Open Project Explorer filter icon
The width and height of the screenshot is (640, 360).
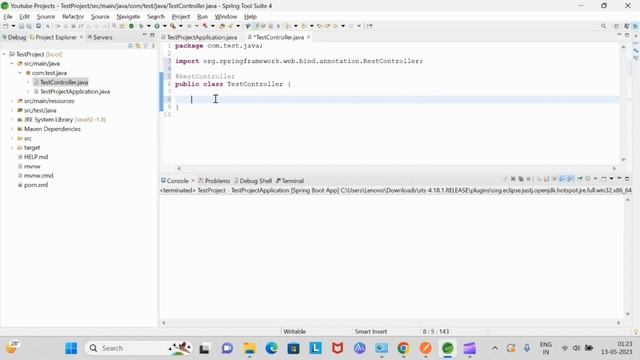(x=146, y=46)
